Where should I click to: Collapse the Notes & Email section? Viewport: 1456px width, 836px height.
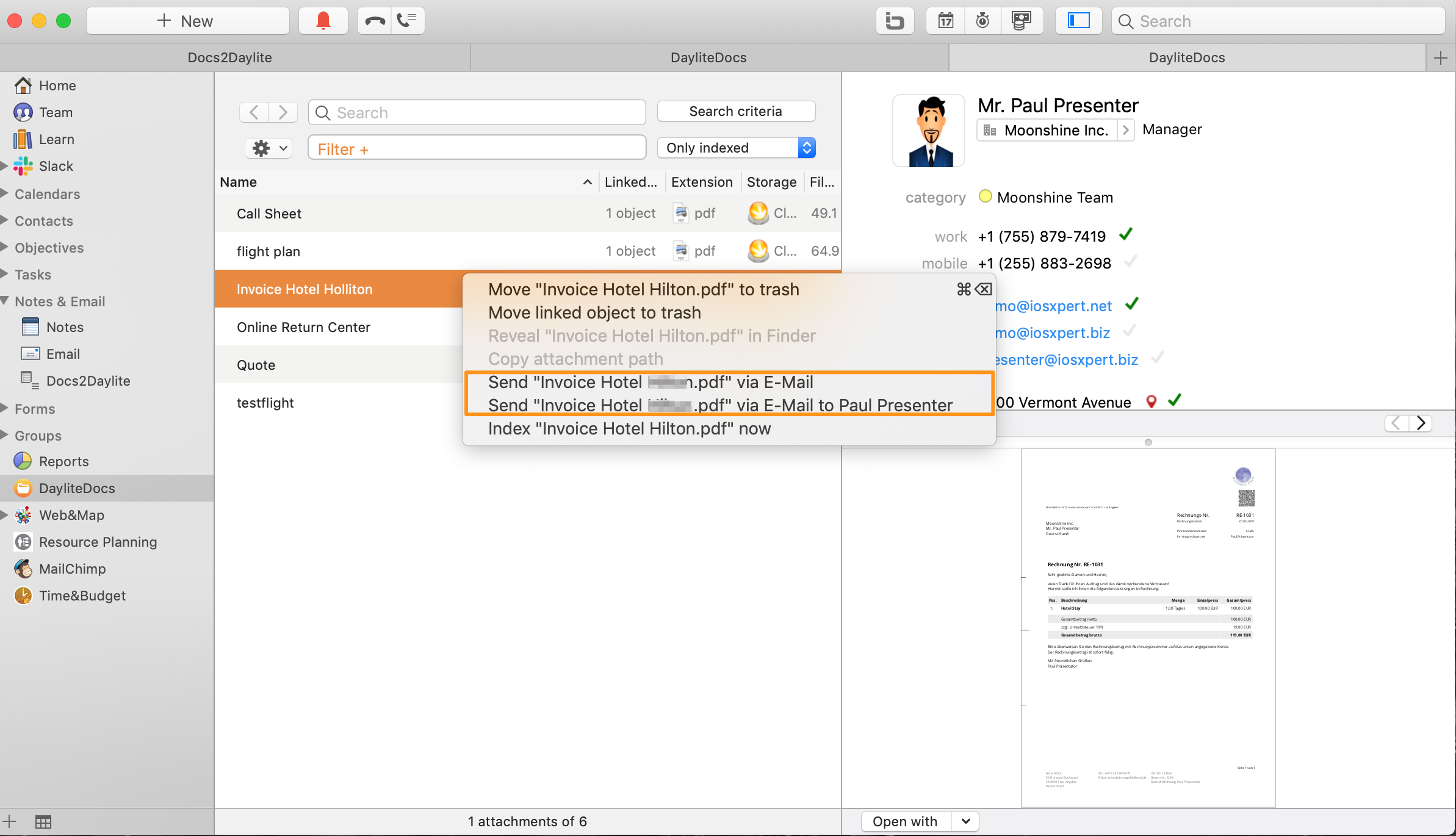click(x=5, y=301)
